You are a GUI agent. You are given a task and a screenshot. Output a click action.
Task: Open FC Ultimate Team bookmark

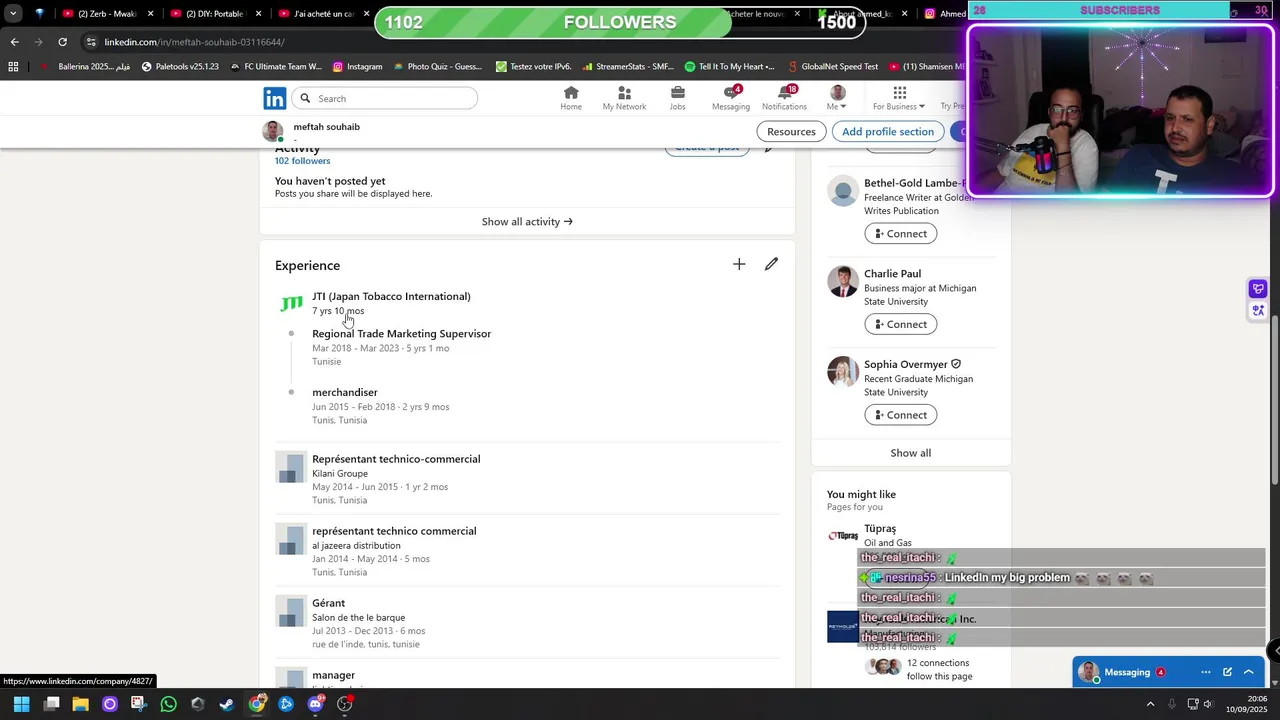point(275,67)
